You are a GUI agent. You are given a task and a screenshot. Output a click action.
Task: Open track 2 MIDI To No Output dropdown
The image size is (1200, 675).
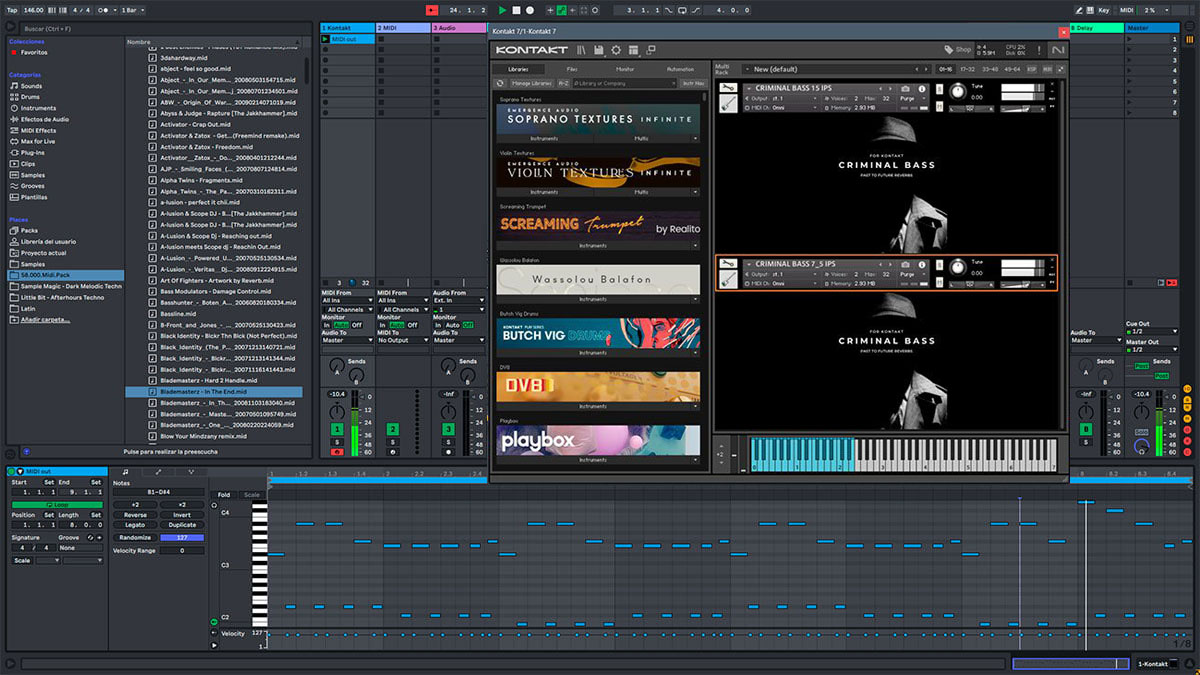coord(402,340)
